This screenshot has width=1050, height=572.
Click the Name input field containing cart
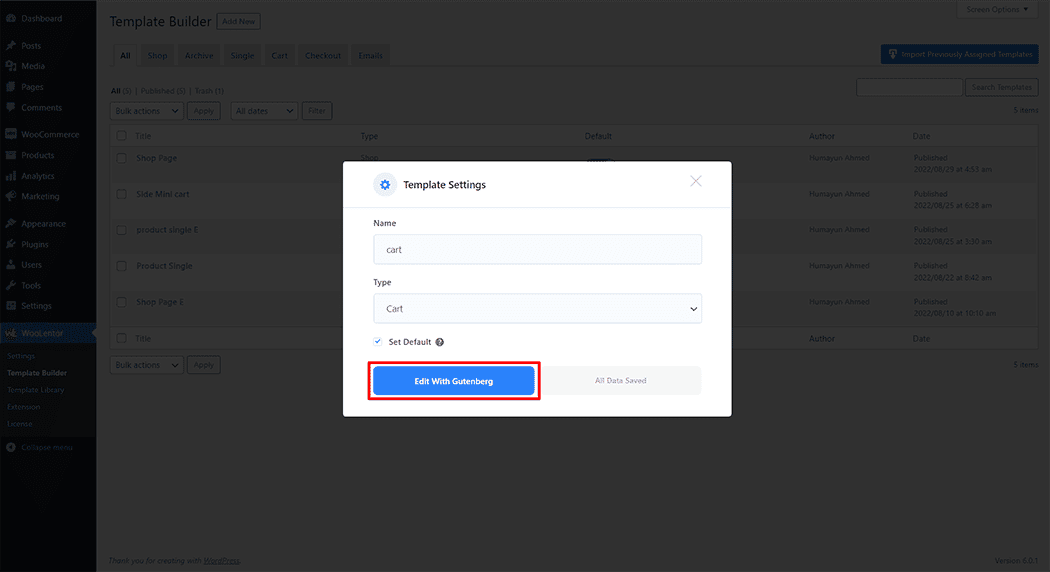coord(537,249)
